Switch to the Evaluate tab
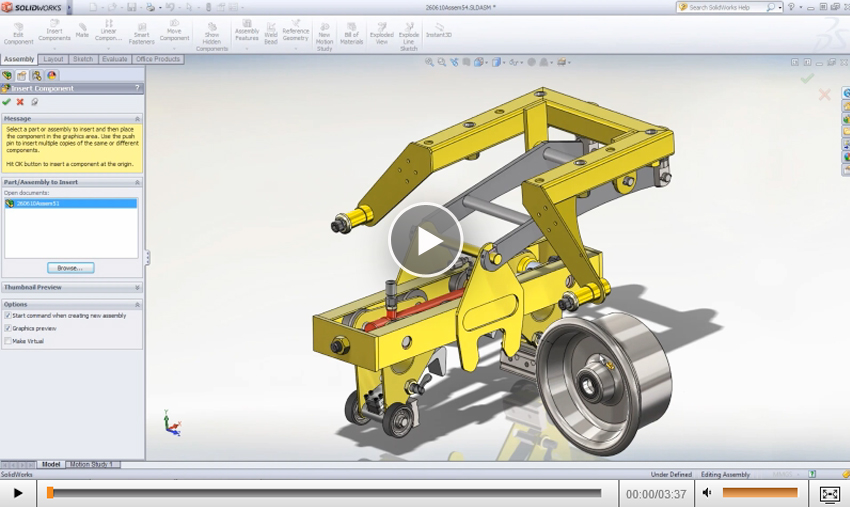This screenshot has height=507, width=850. [x=114, y=59]
